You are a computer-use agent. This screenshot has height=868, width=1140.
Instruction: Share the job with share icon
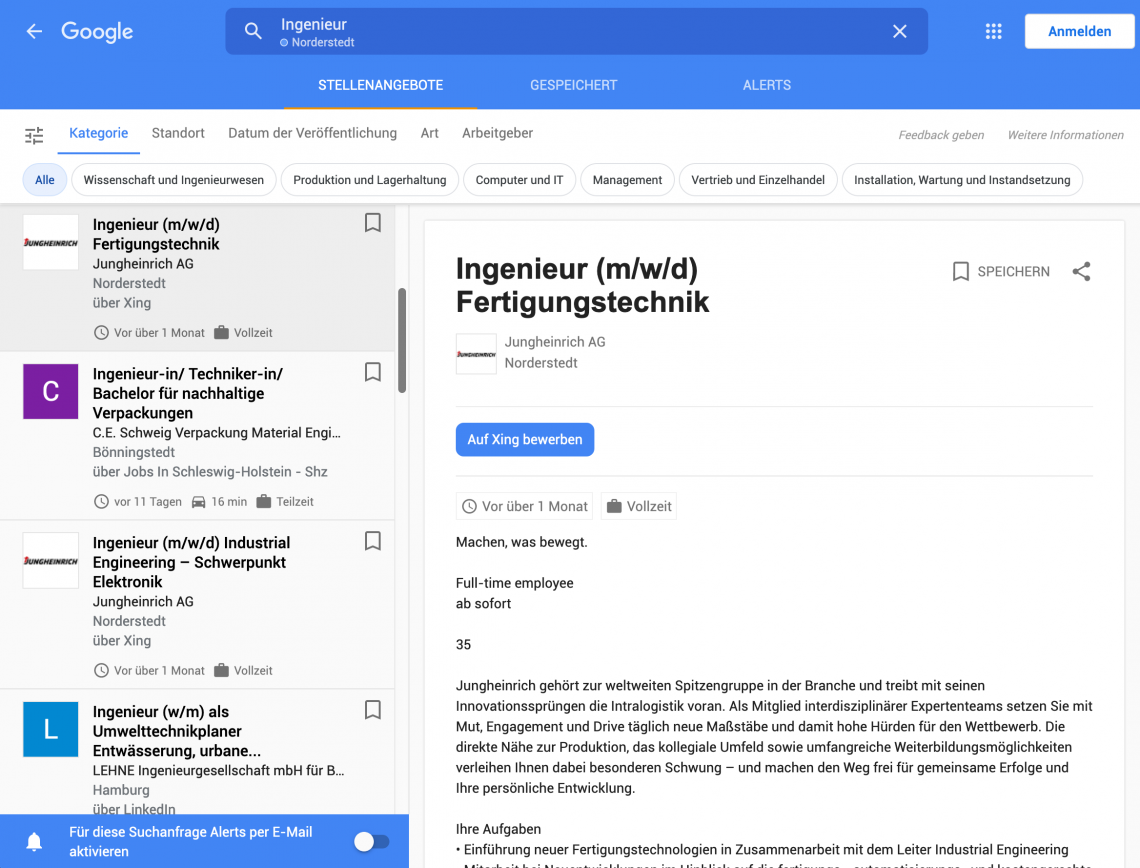1081,271
